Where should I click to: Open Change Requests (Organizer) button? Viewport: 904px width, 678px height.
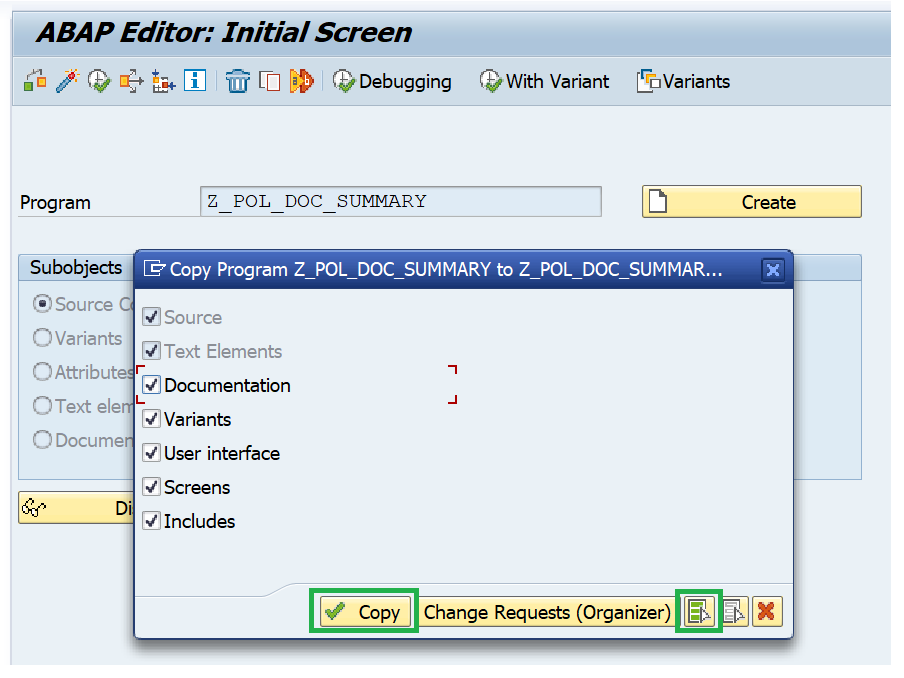tap(547, 612)
